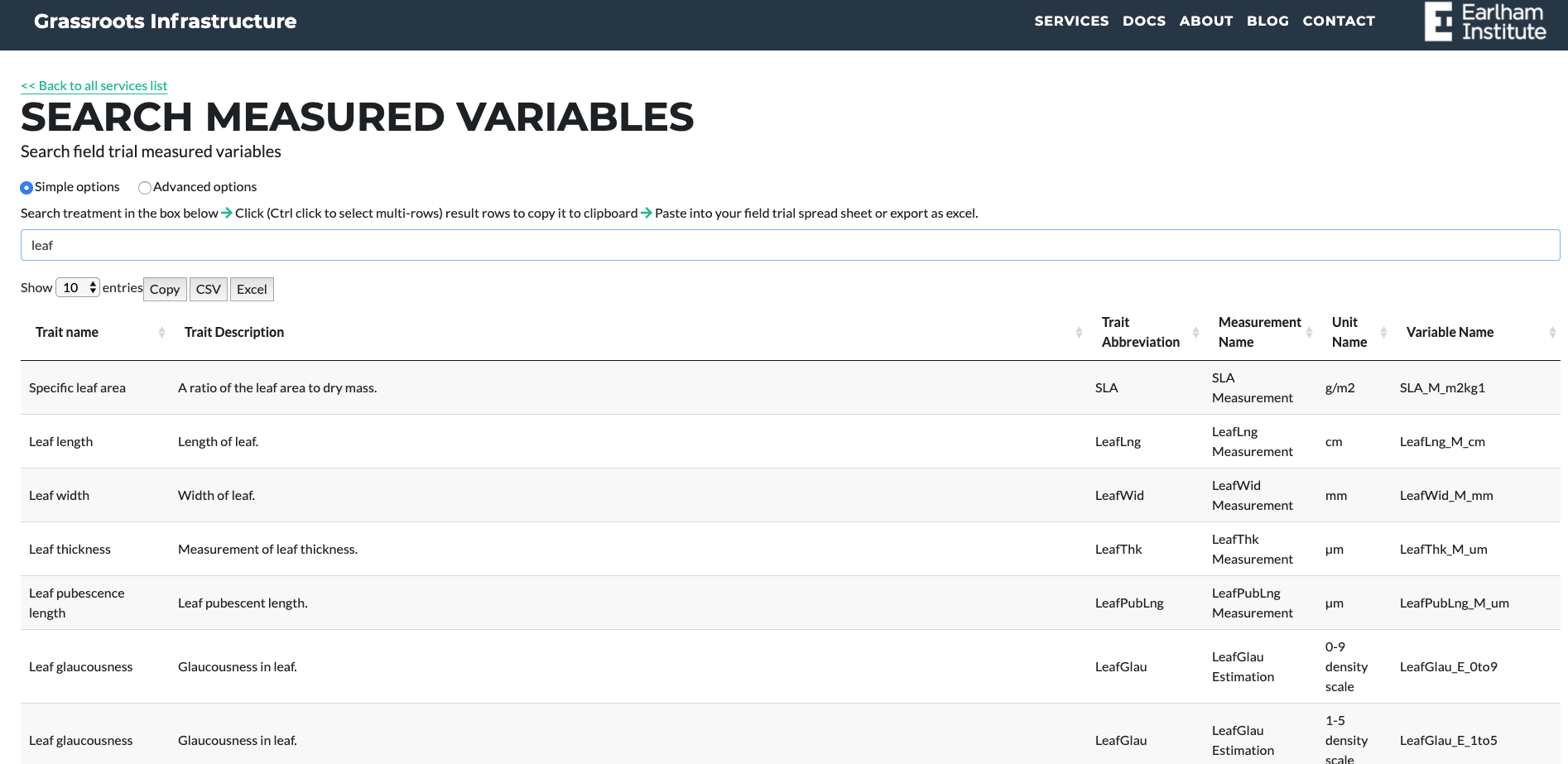
Task: Click description 'Length of leaf.'
Action: pos(218,441)
